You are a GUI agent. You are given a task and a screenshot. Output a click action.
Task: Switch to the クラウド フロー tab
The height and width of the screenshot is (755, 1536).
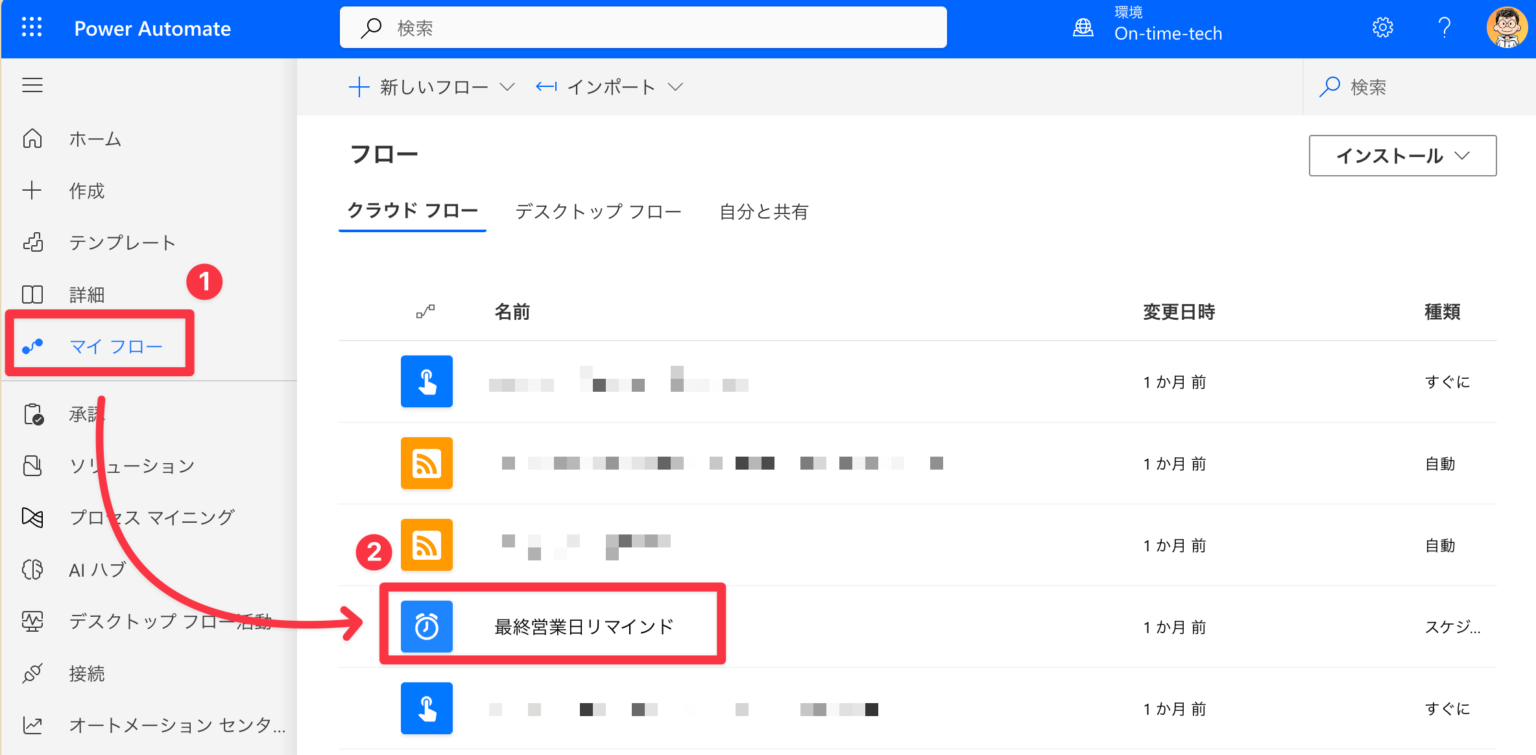pyautogui.click(x=412, y=211)
